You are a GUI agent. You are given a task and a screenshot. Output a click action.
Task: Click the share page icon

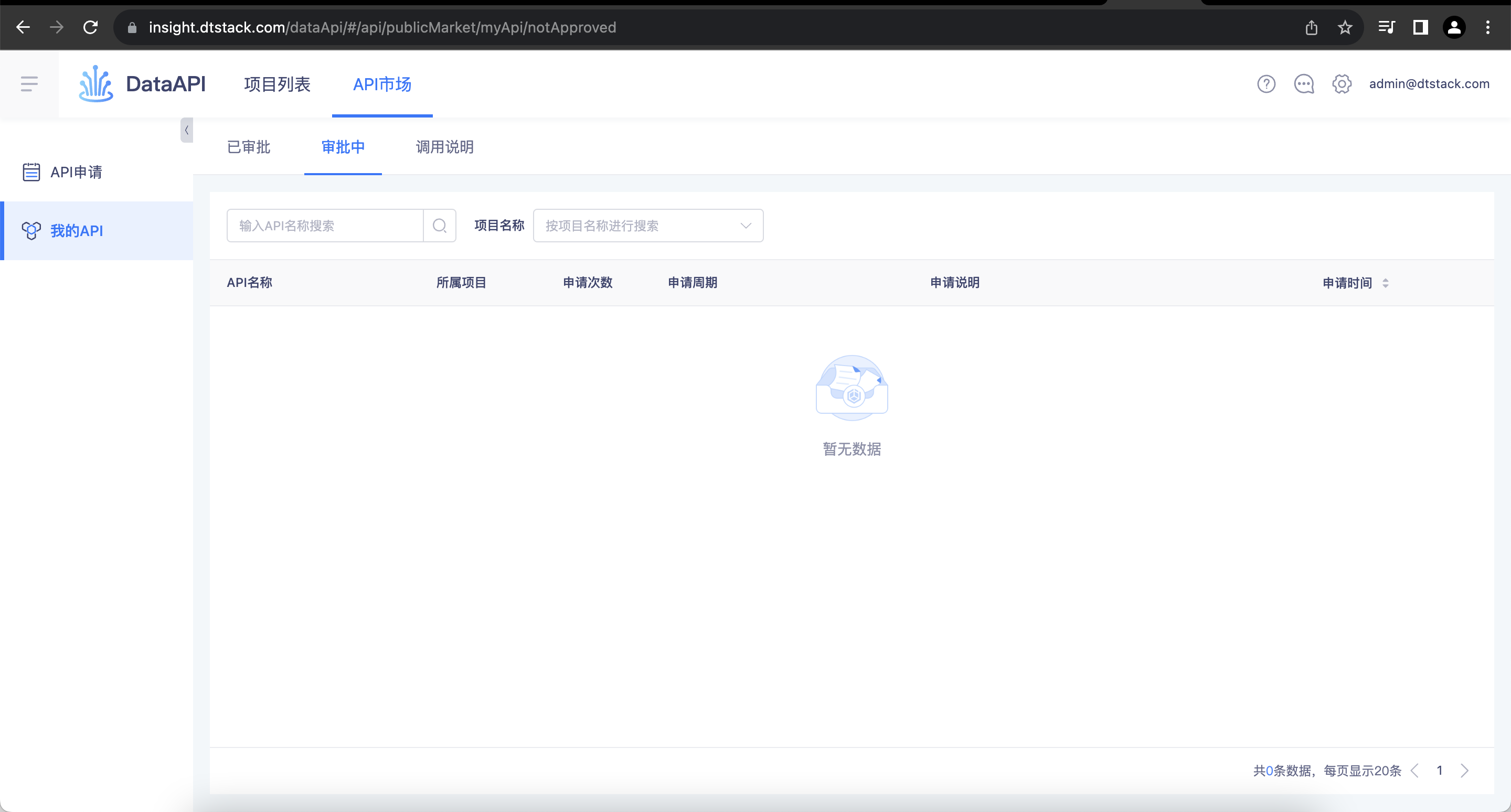pos(1312,28)
